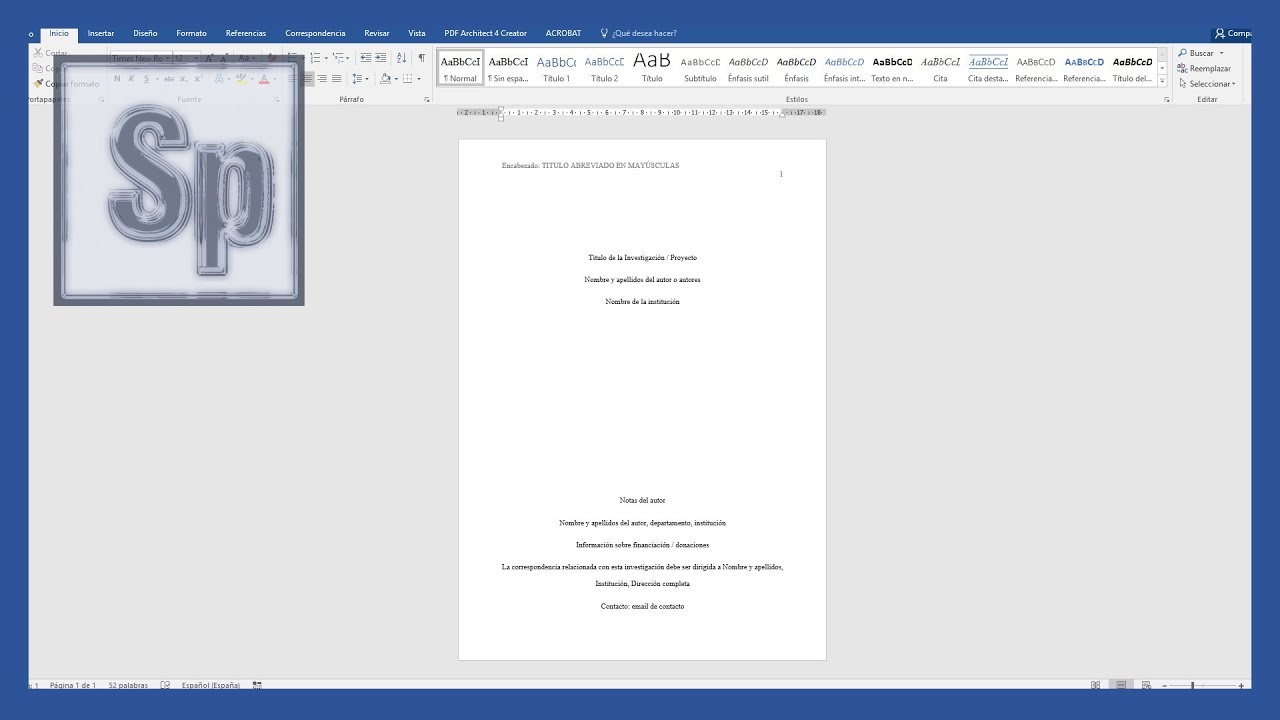Open Estilos pane dialog launcher
1280x720 pixels.
pos(1166,100)
